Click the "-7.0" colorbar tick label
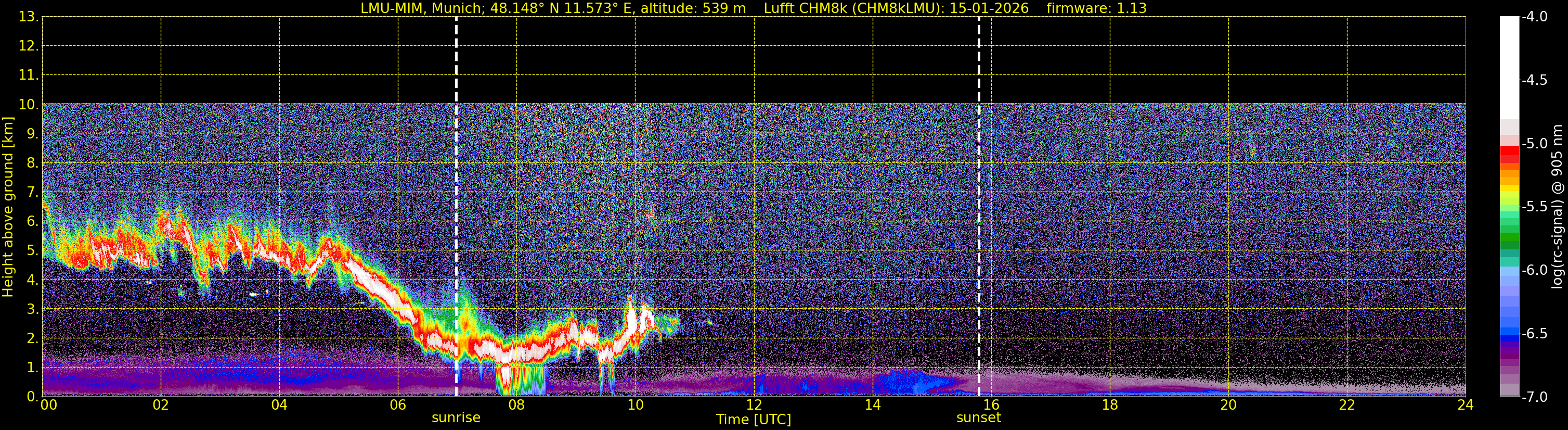Image resolution: width=1568 pixels, height=430 pixels. click(x=1534, y=397)
